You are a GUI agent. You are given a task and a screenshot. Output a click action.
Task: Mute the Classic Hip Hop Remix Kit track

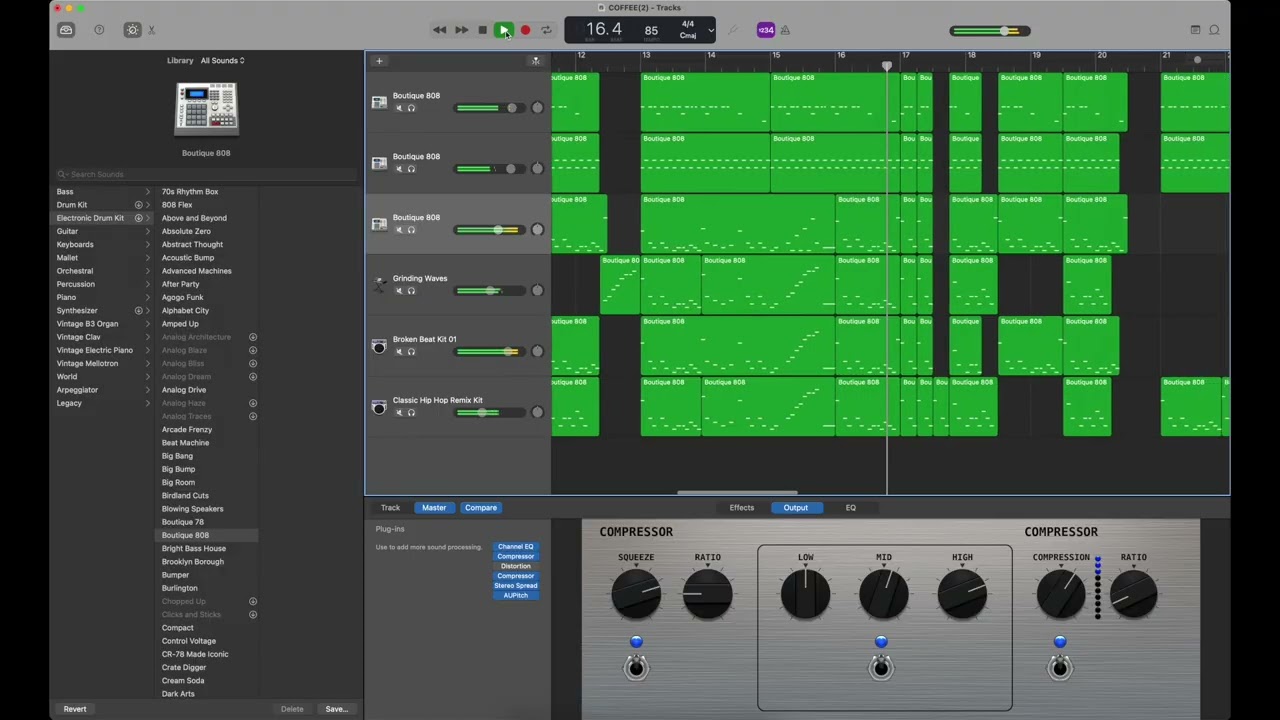click(399, 413)
